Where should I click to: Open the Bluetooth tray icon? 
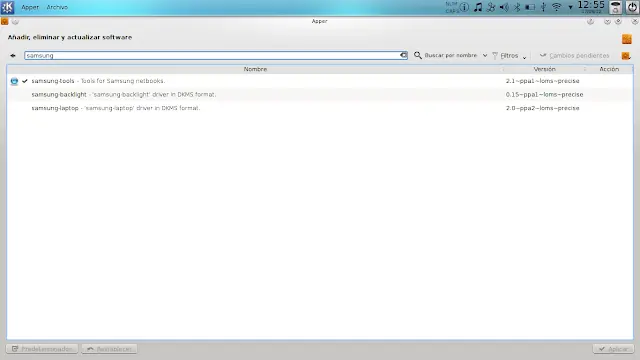coord(517,7)
